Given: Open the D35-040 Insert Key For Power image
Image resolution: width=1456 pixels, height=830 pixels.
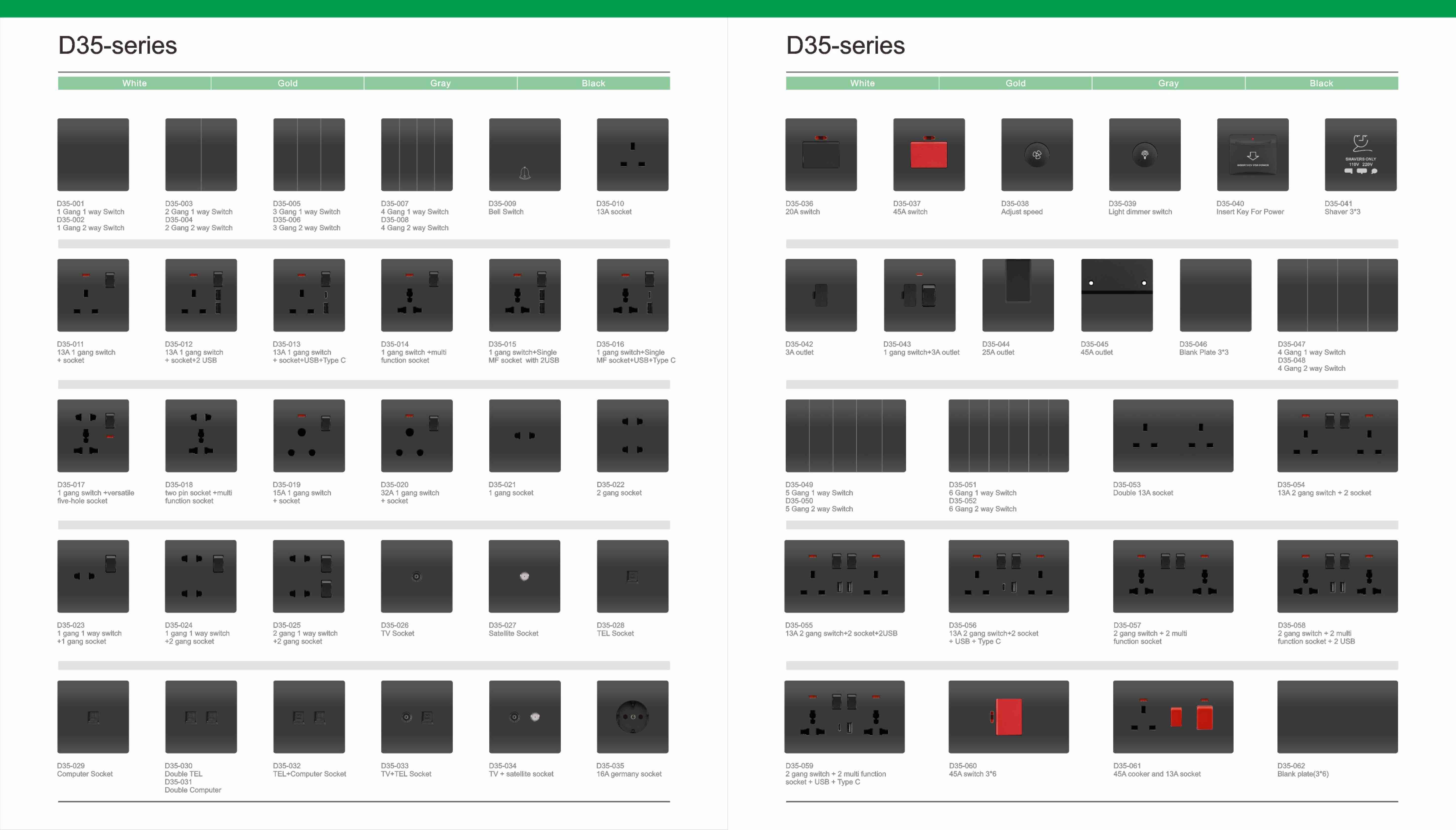Looking at the screenshot, I should [x=1253, y=155].
